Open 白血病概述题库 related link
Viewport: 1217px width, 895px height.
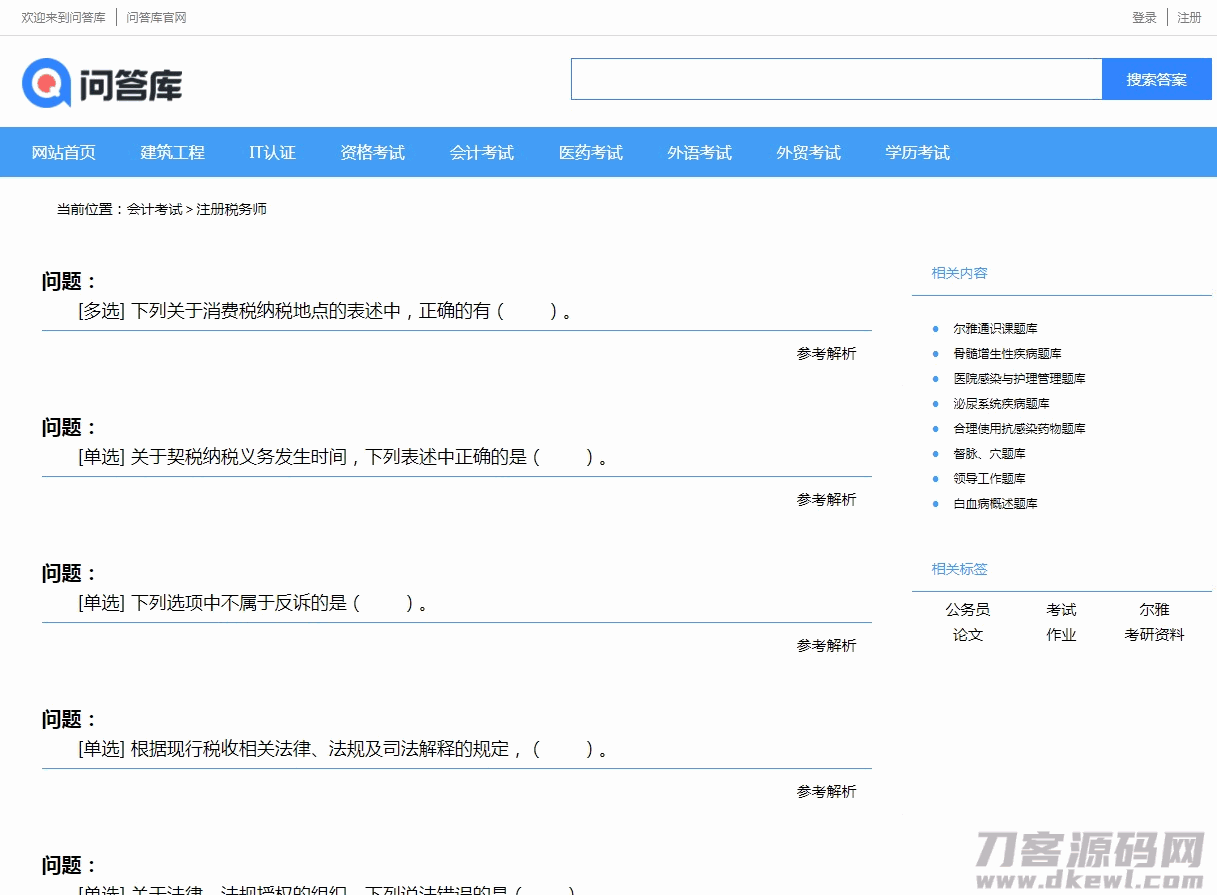coord(995,504)
